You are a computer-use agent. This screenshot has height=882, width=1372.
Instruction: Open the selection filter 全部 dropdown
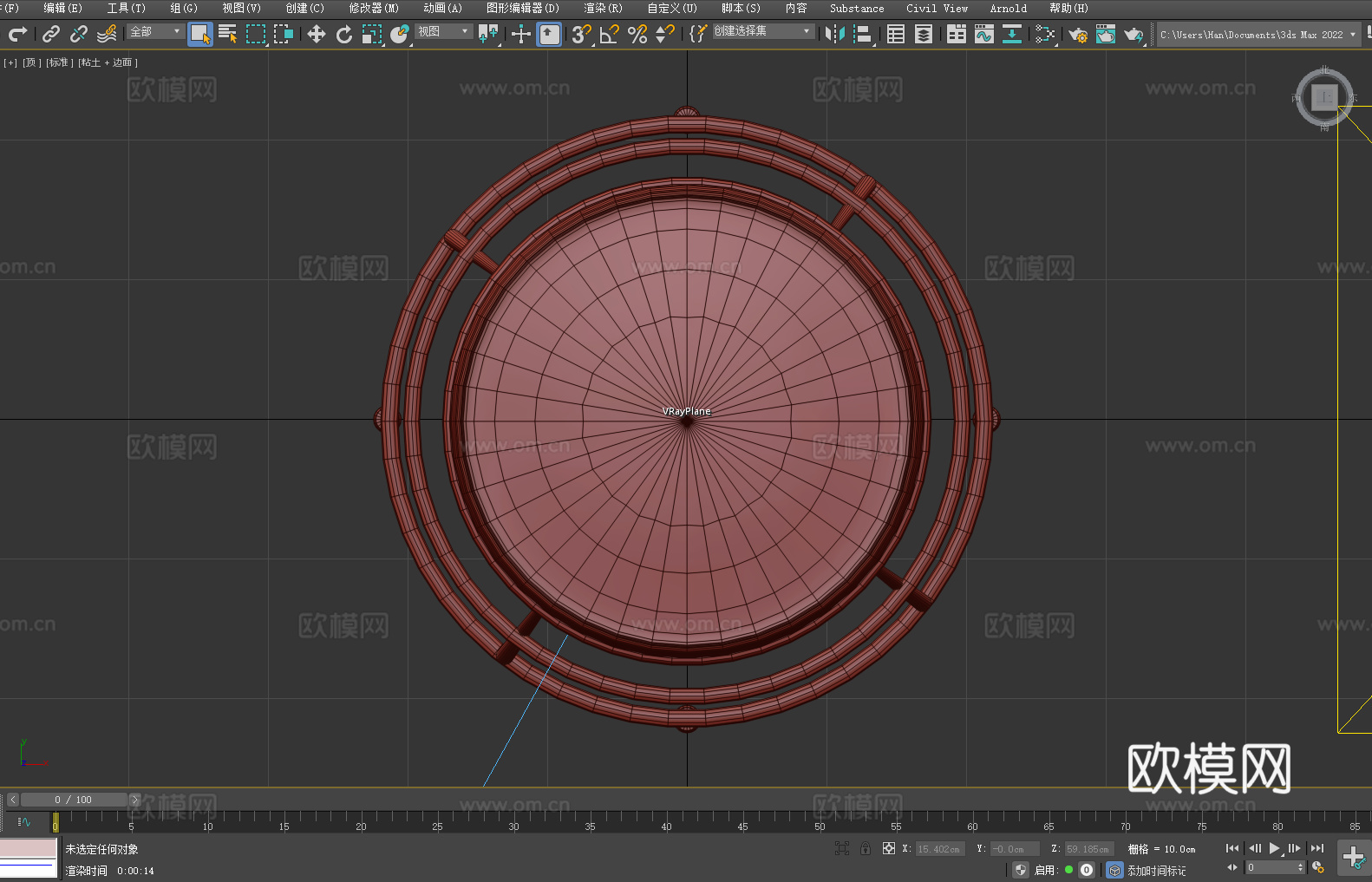[x=156, y=31]
